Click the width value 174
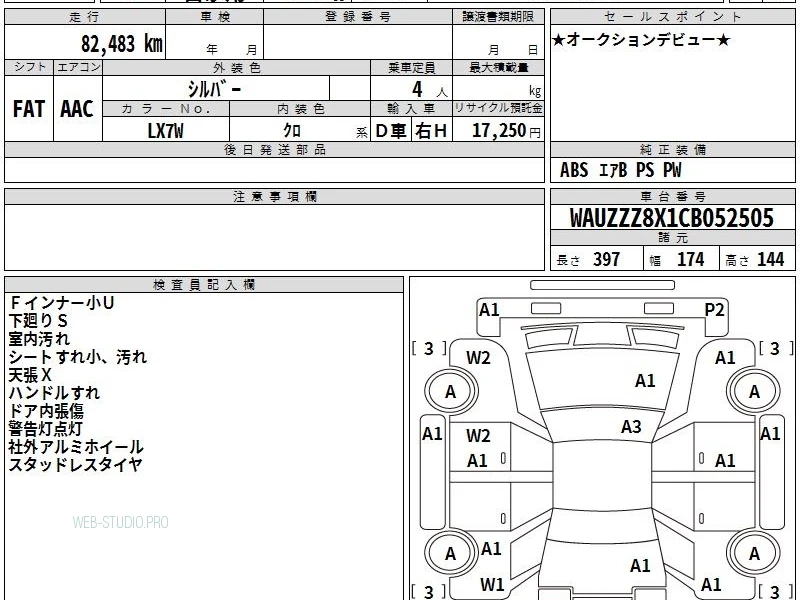 click(x=690, y=259)
